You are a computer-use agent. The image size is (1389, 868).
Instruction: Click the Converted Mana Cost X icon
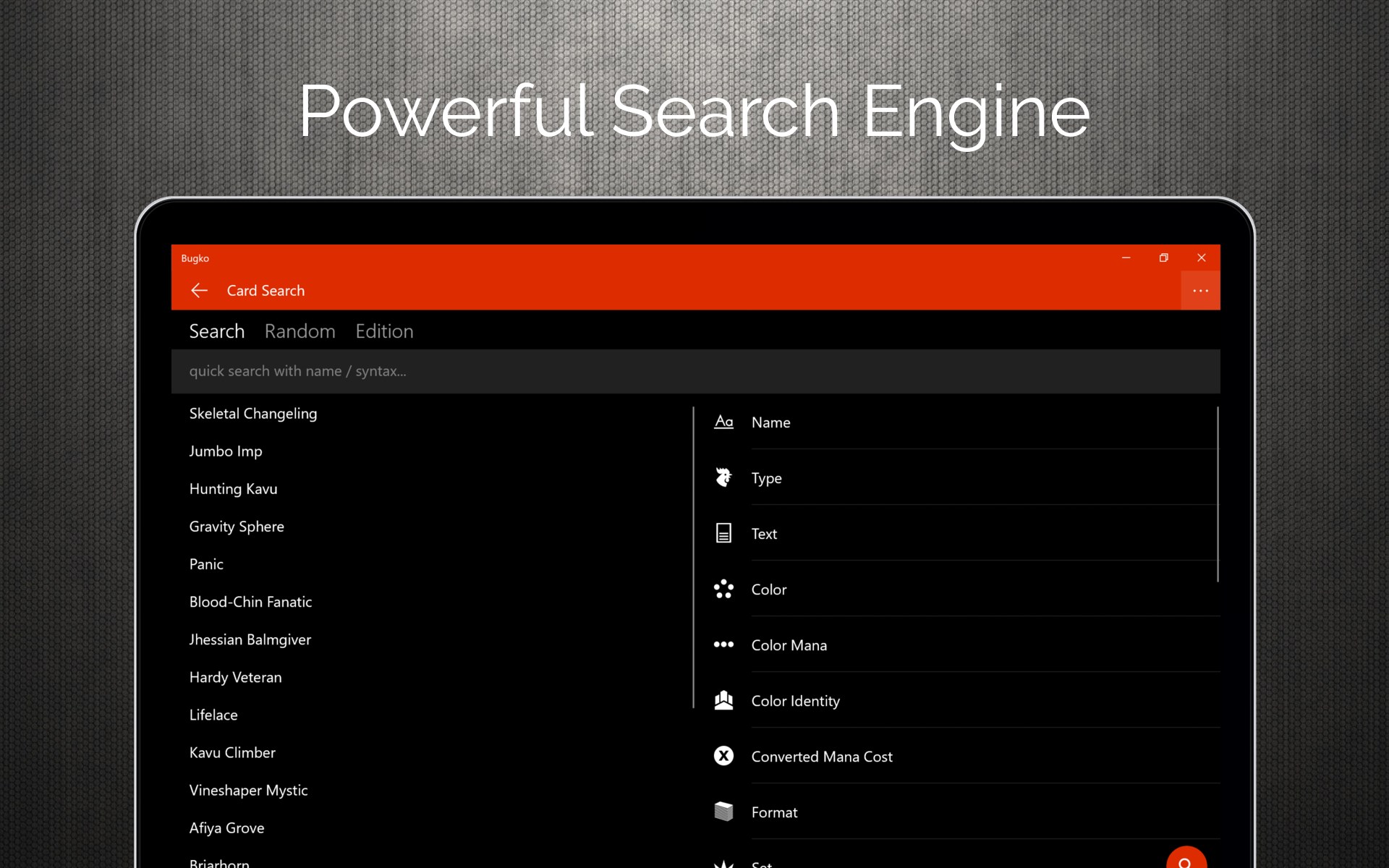pos(723,757)
